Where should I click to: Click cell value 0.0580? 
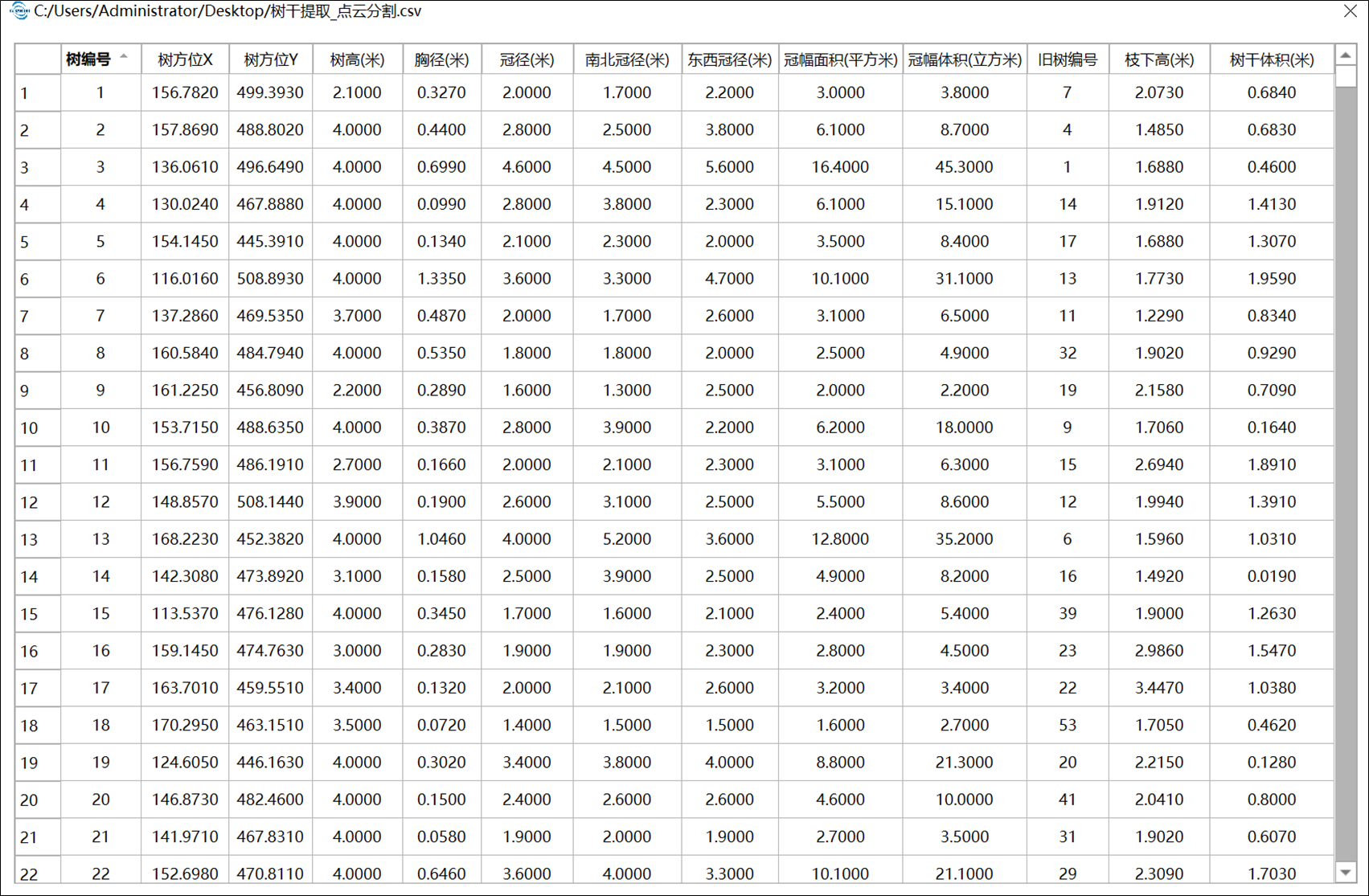point(441,837)
